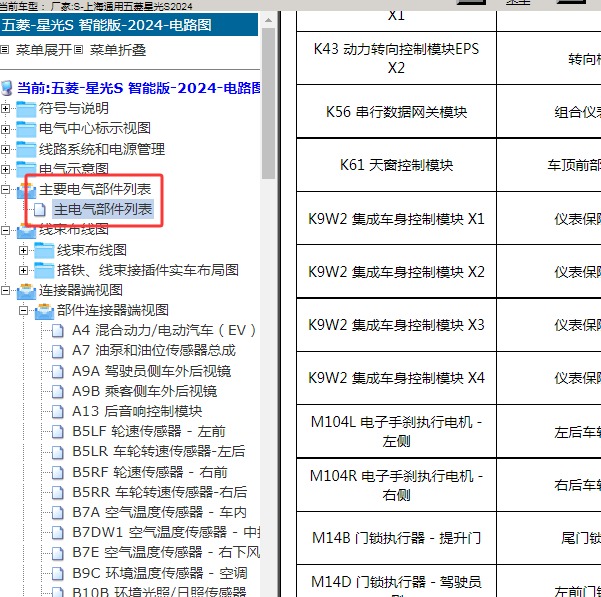The height and width of the screenshot is (597, 601).
Task: Open A7 油泵和油位传感器总成 item
Action: 154,351
